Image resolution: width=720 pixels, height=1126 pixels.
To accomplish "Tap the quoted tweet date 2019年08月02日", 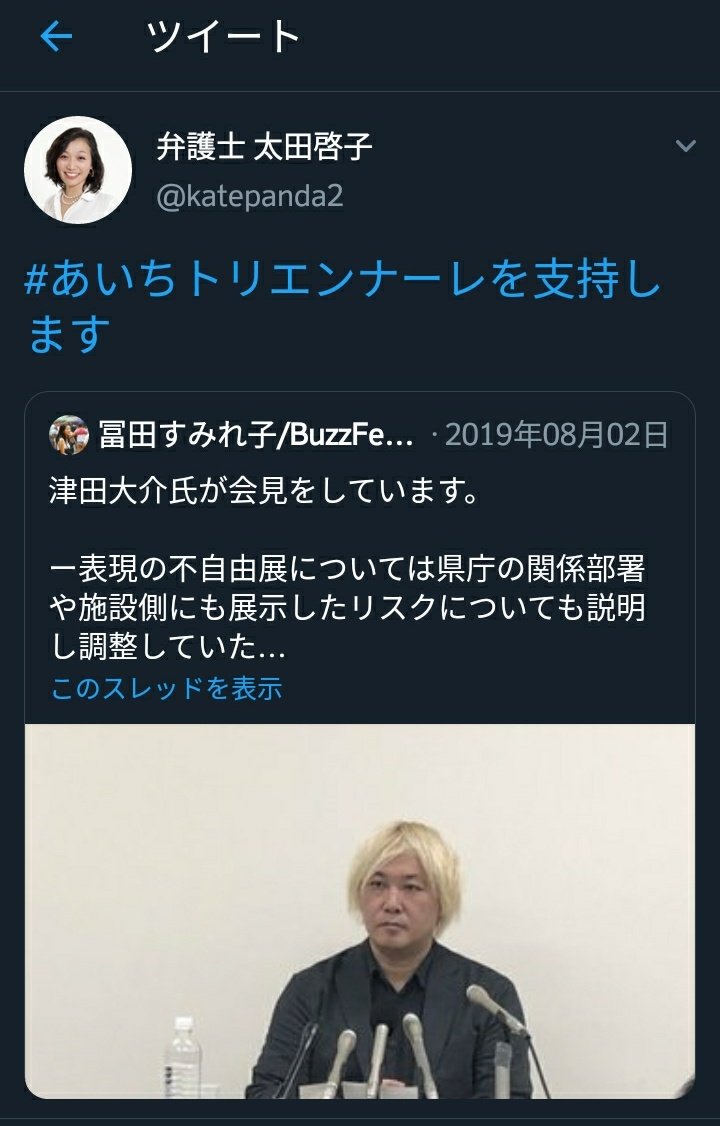I will [557, 435].
